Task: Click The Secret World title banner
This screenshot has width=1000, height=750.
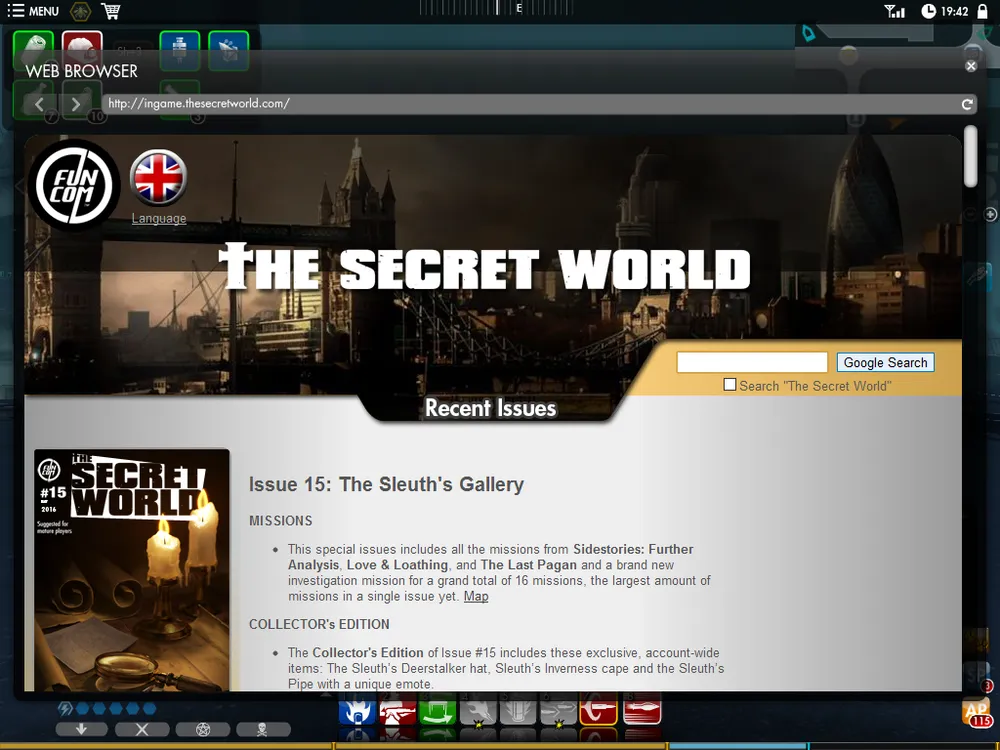Action: tap(484, 268)
